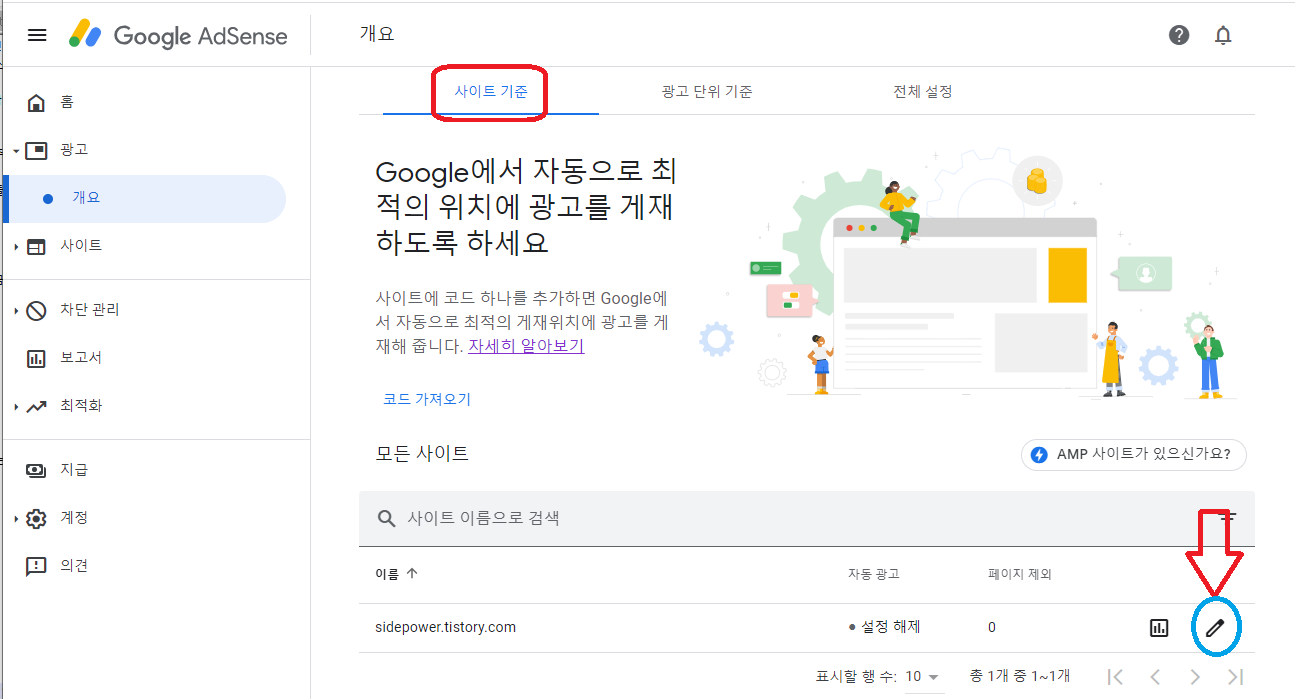Open 차단 관리 sidebar section
Viewport: 1295px width, 699px height.
tap(90, 310)
